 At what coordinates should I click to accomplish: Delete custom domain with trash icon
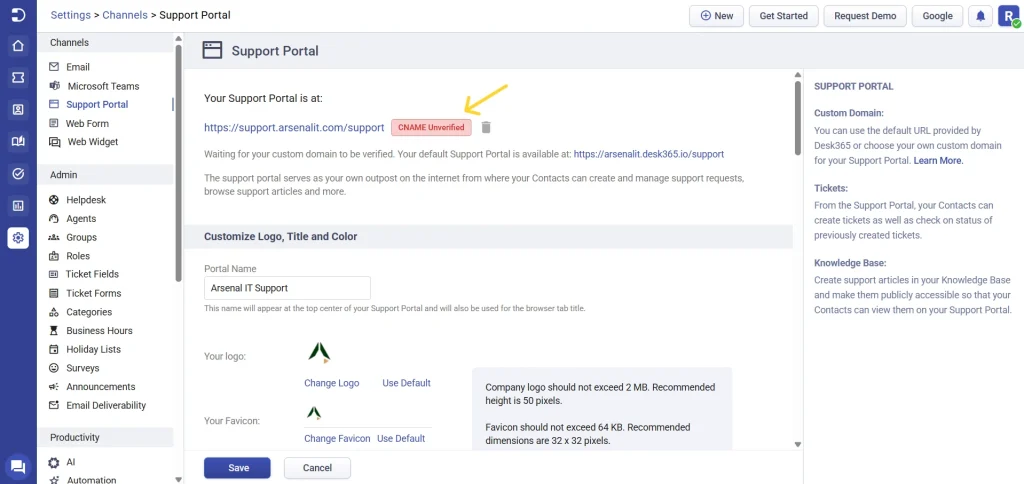pyautogui.click(x=486, y=127)
